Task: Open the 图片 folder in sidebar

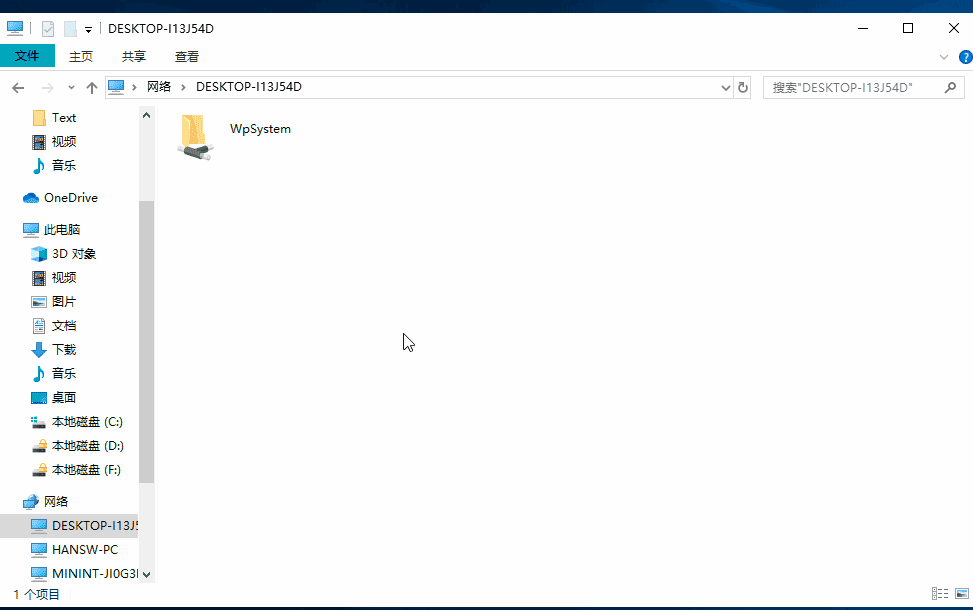Action: click(x=63, y=301)
